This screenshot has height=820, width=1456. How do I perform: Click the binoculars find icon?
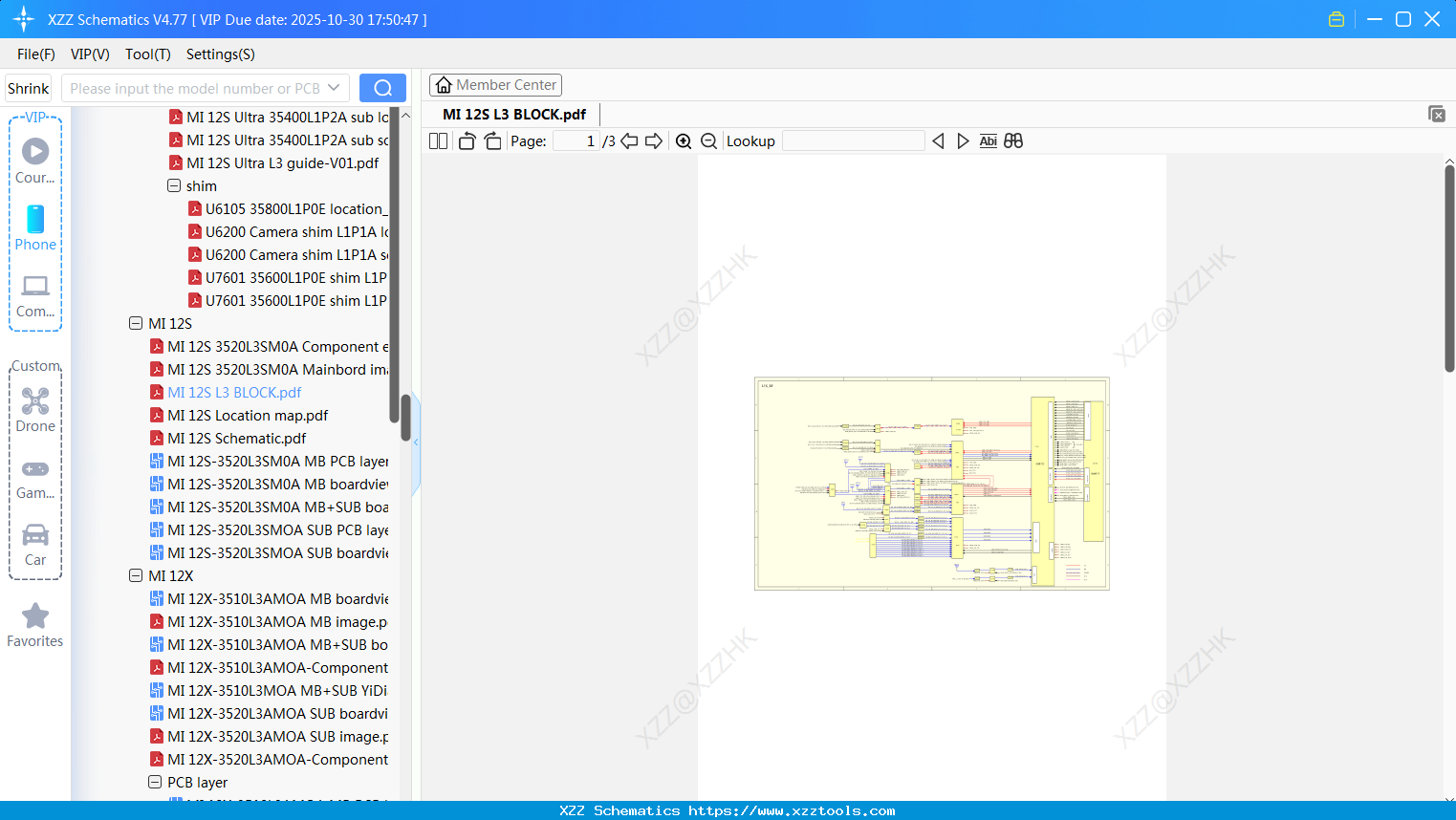point(1013,141)
